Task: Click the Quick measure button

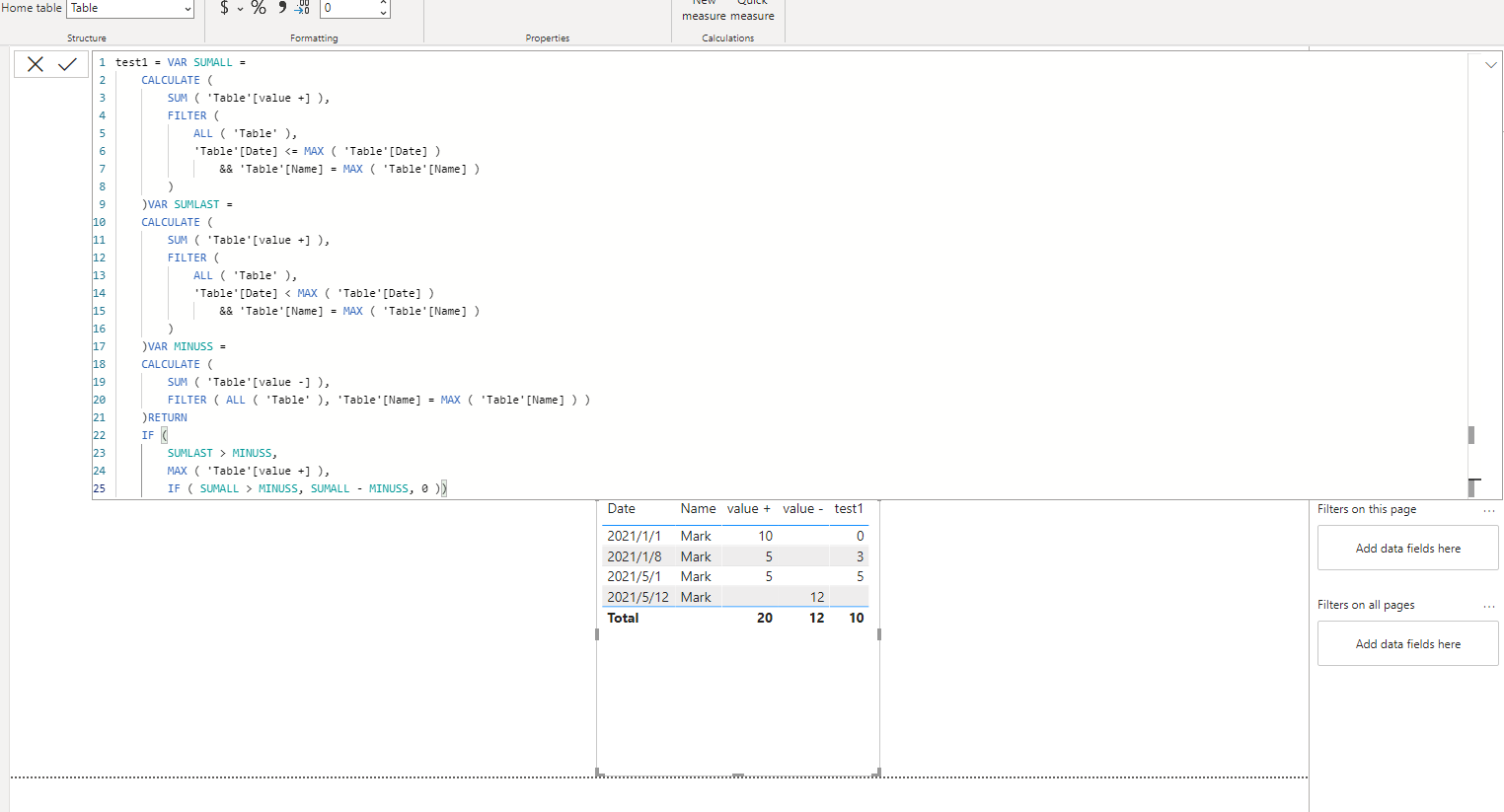Action: [752, 9]
